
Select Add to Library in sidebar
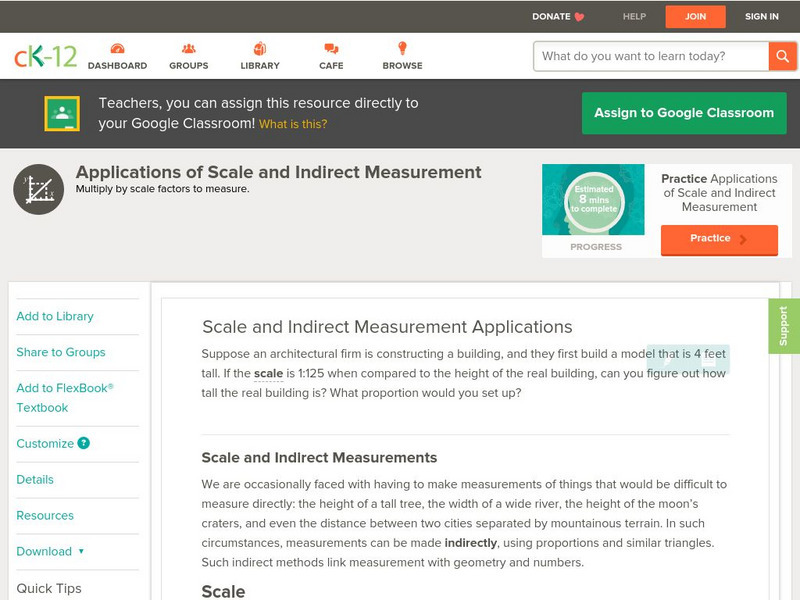[55, 316]
